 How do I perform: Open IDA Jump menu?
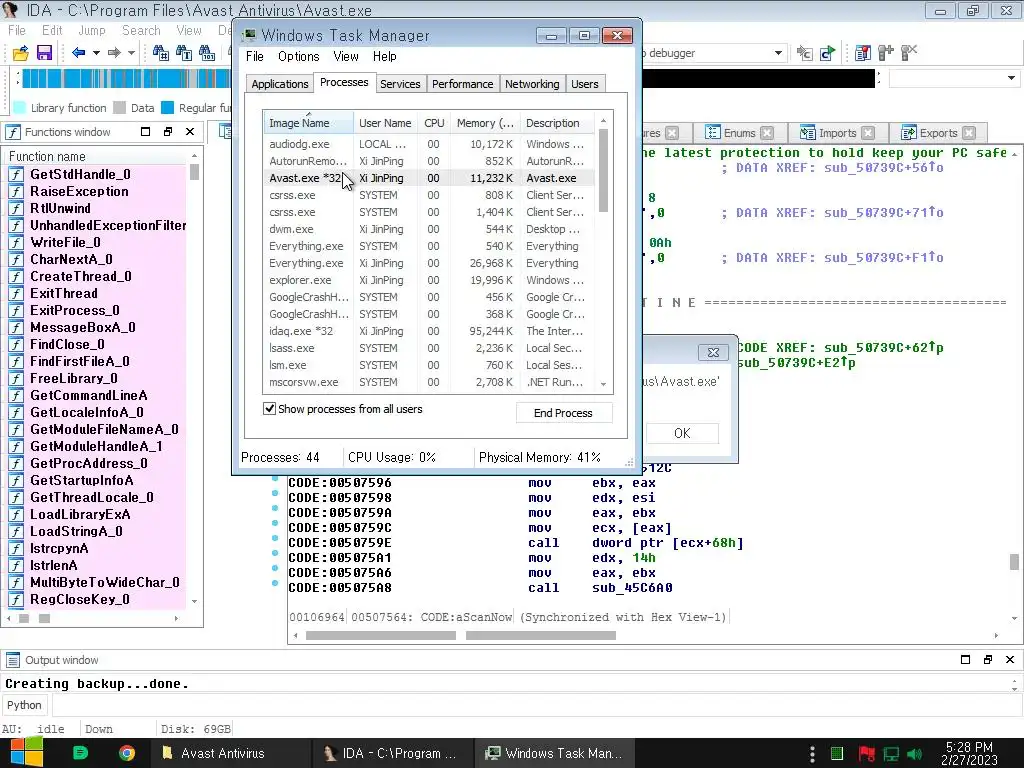click(x=92, y=31)
